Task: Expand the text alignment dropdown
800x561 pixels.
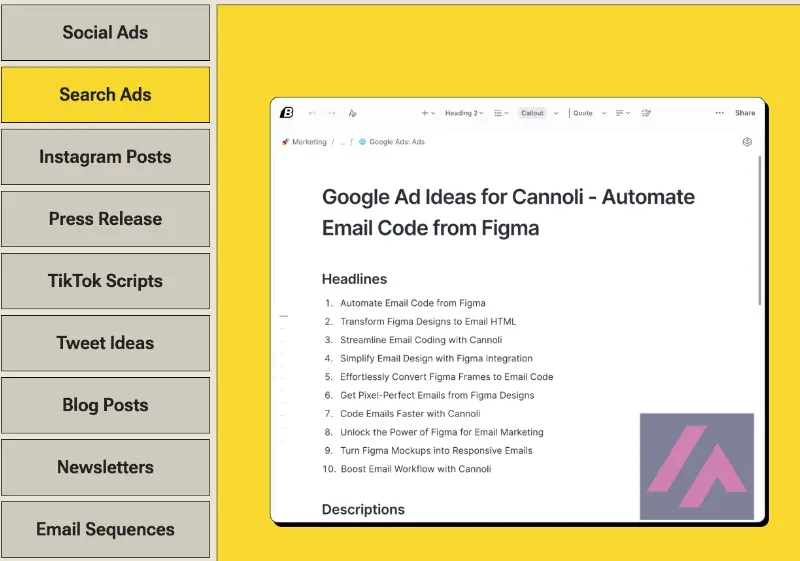Action: [x=622, y=113]
